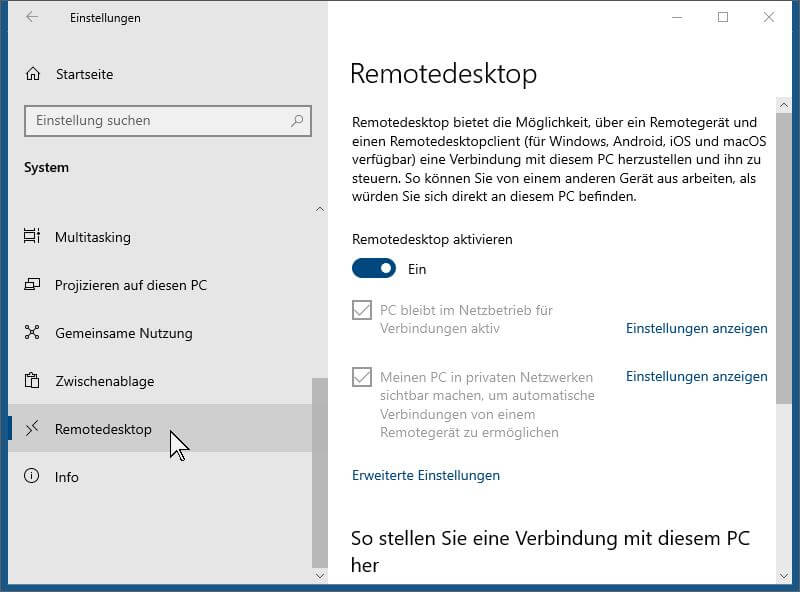Screen dimensions: 800x592
Task: Click the Remotedesktop sidebar icon
Action: click(x=32, y=428)
